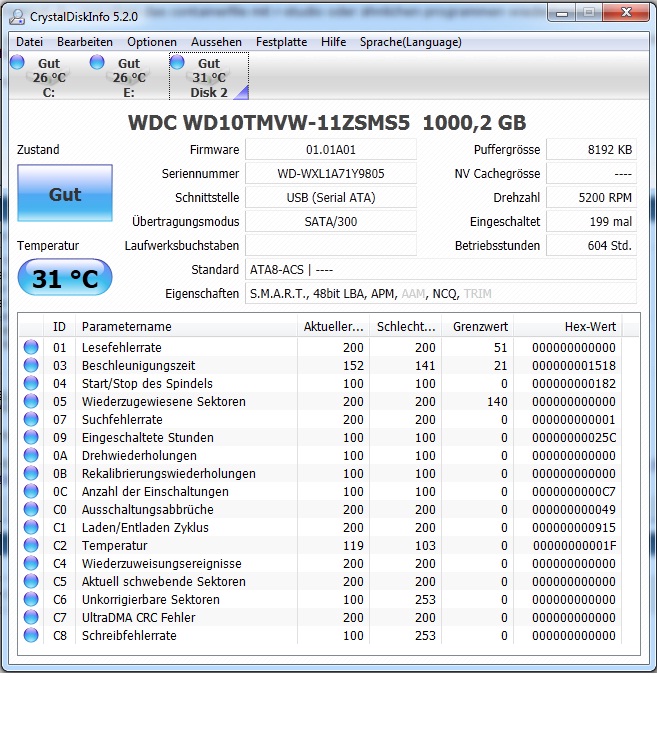Click status orb of Drehwiederholungen row

click(x=31, y=455)
